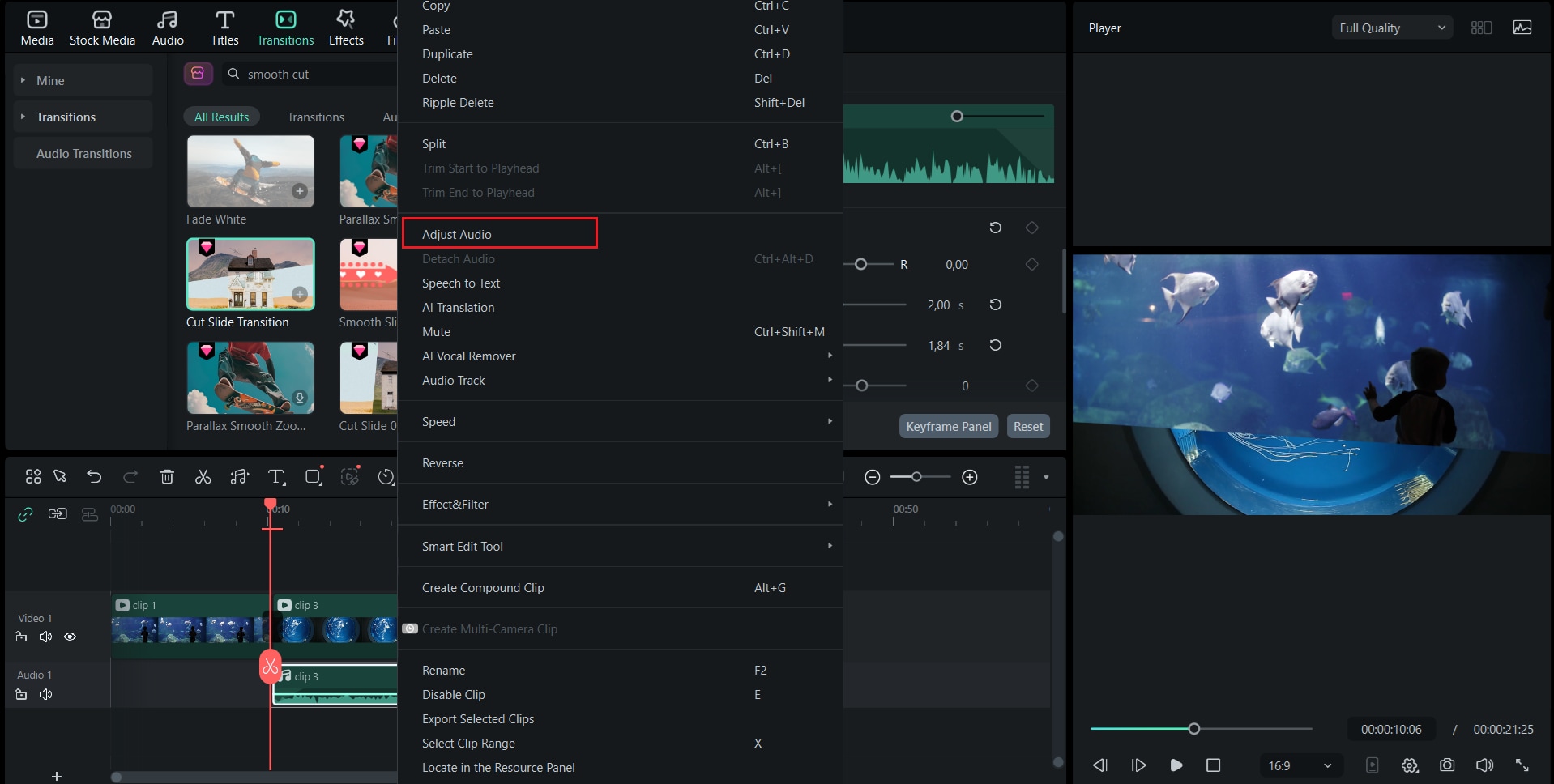Lock the Video 1 track
Screen dimensions: 1554x784
[21, 637]
